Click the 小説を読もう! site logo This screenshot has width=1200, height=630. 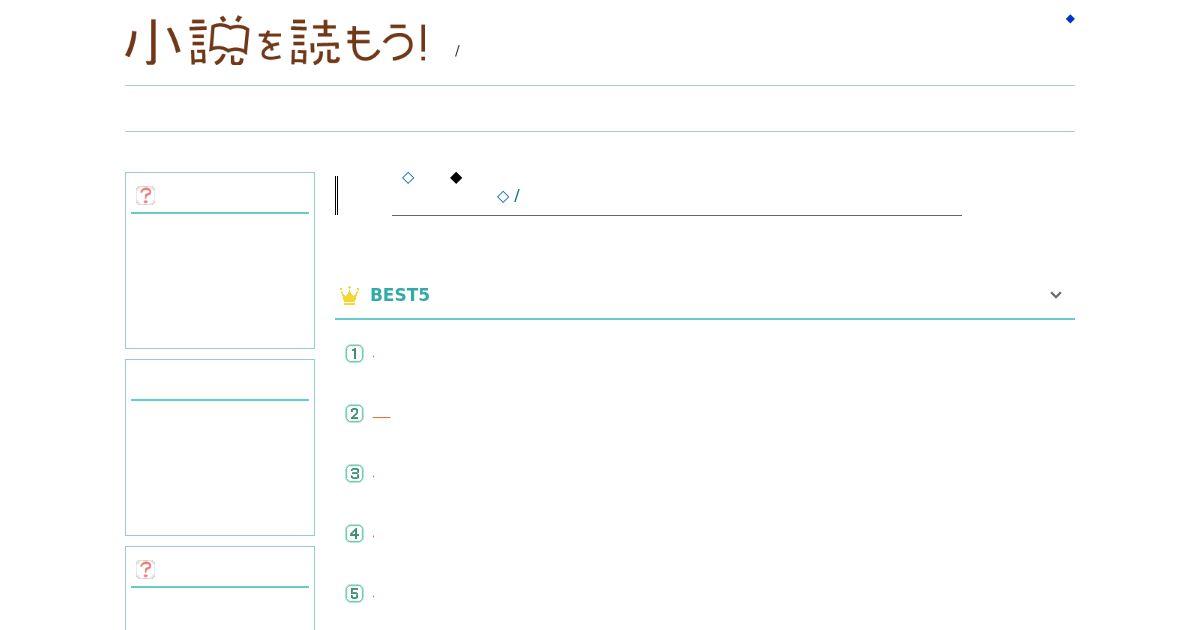click(277, 42)
